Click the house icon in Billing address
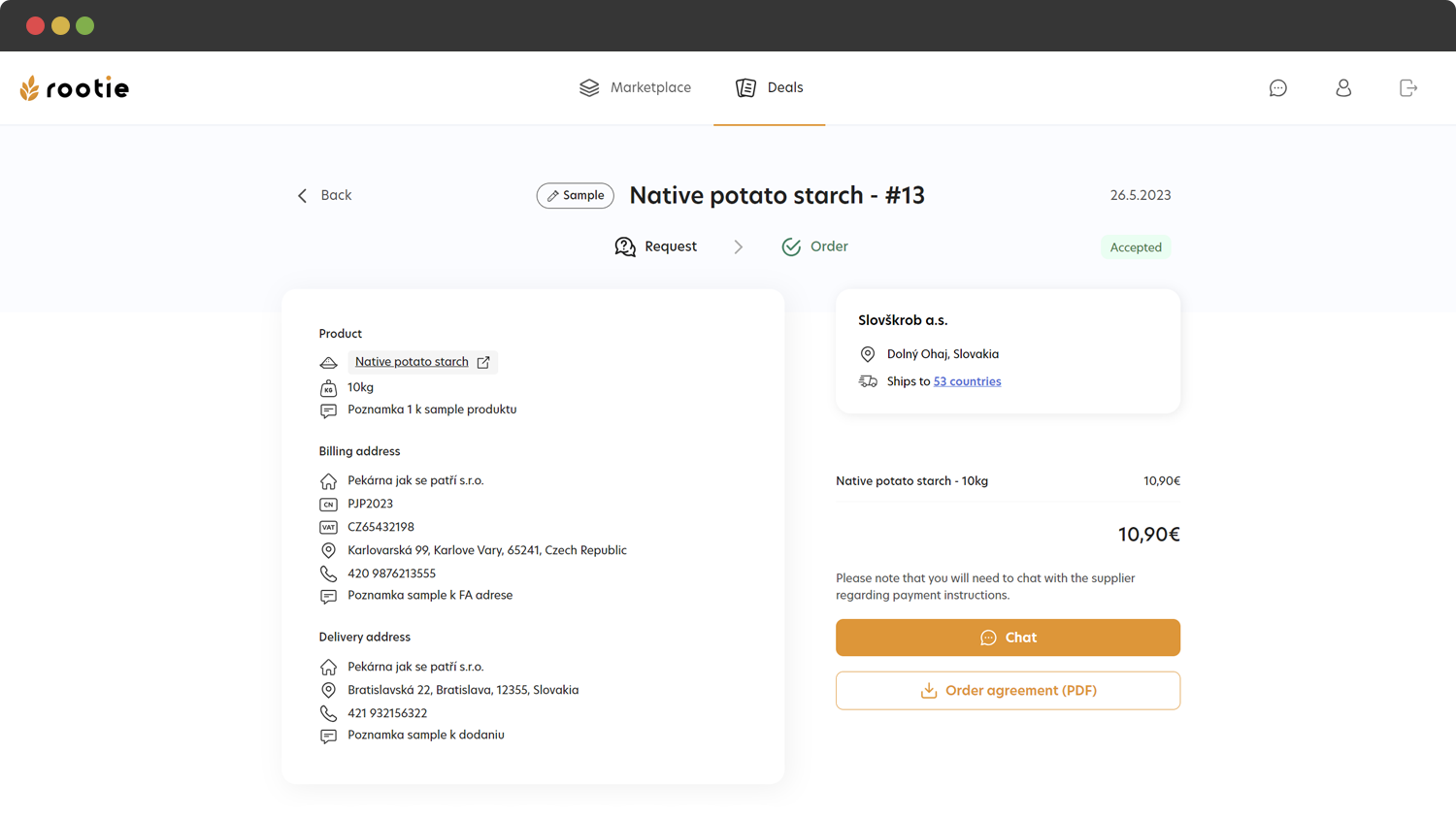This screenshot has height=819, width=1456. [328, 481]
